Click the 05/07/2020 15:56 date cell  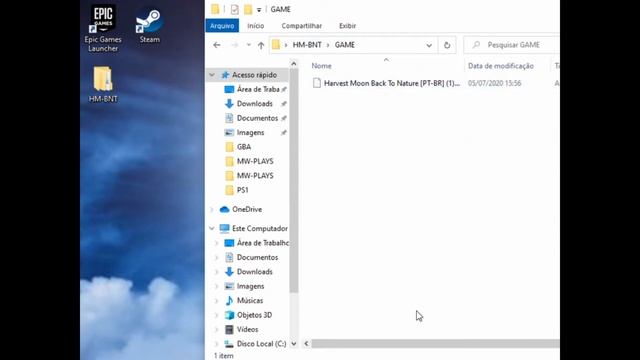[x=494, y=83]
